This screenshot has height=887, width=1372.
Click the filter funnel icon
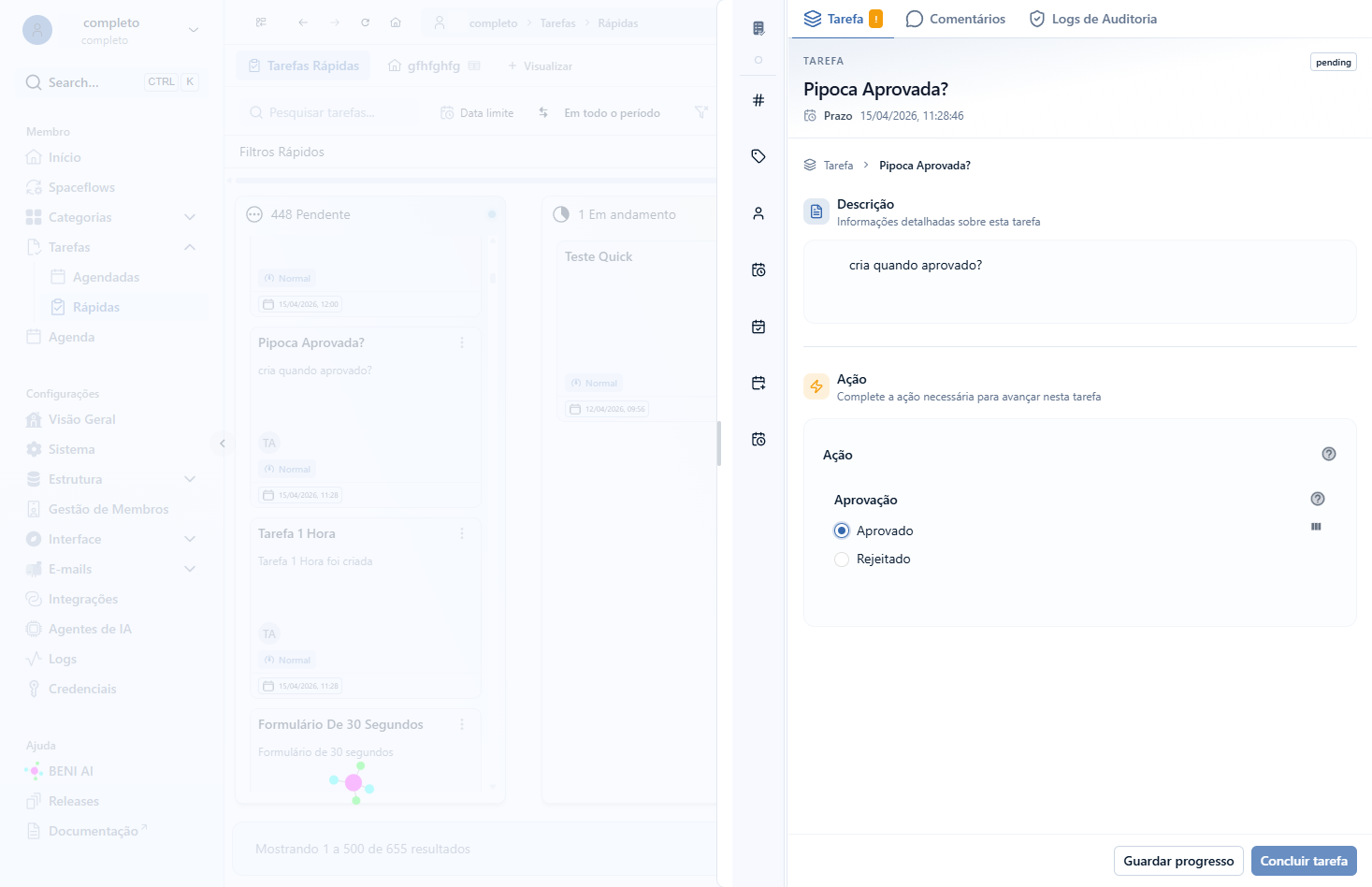point(701,112)
